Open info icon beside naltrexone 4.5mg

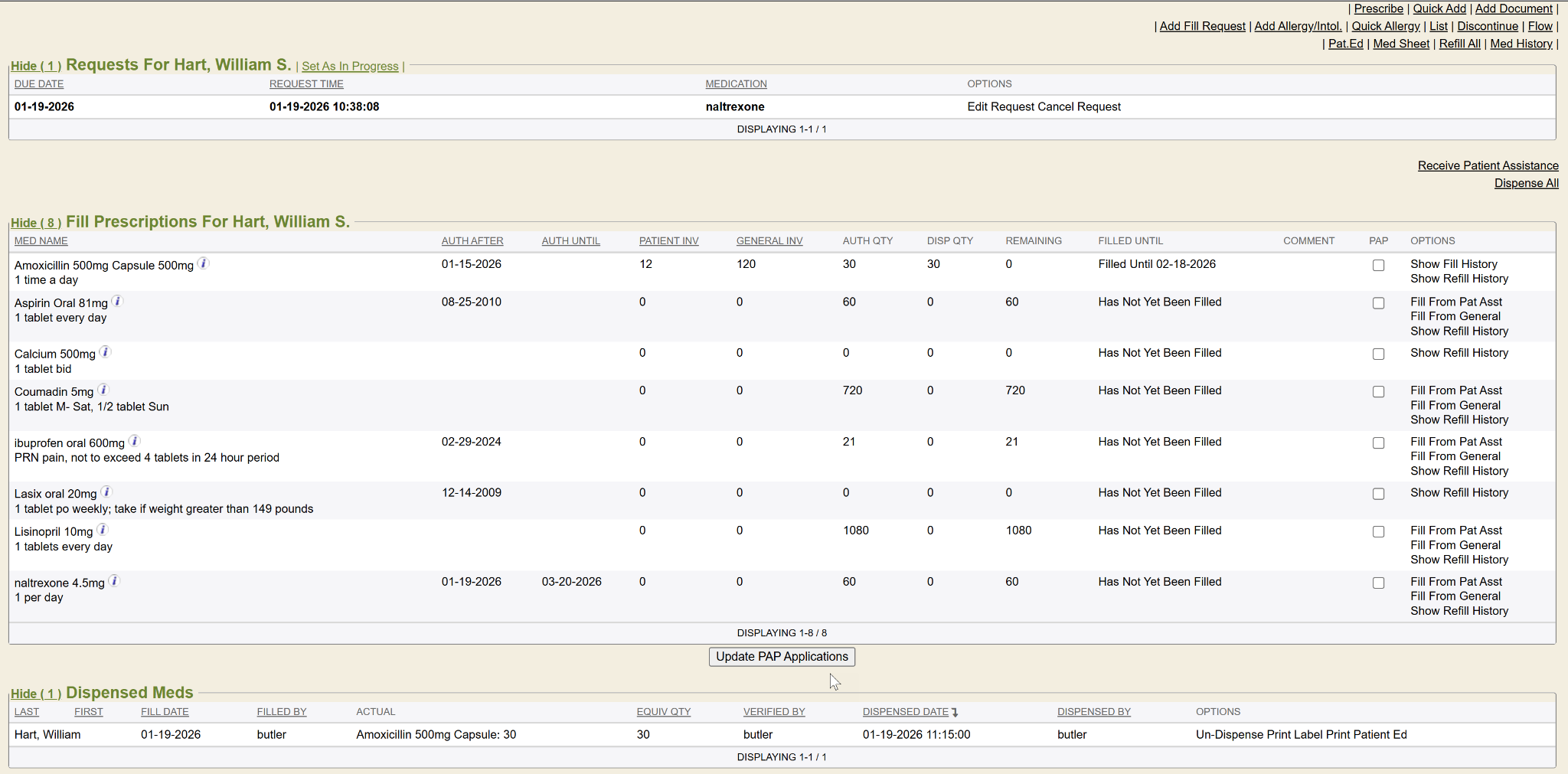[114, 581]
